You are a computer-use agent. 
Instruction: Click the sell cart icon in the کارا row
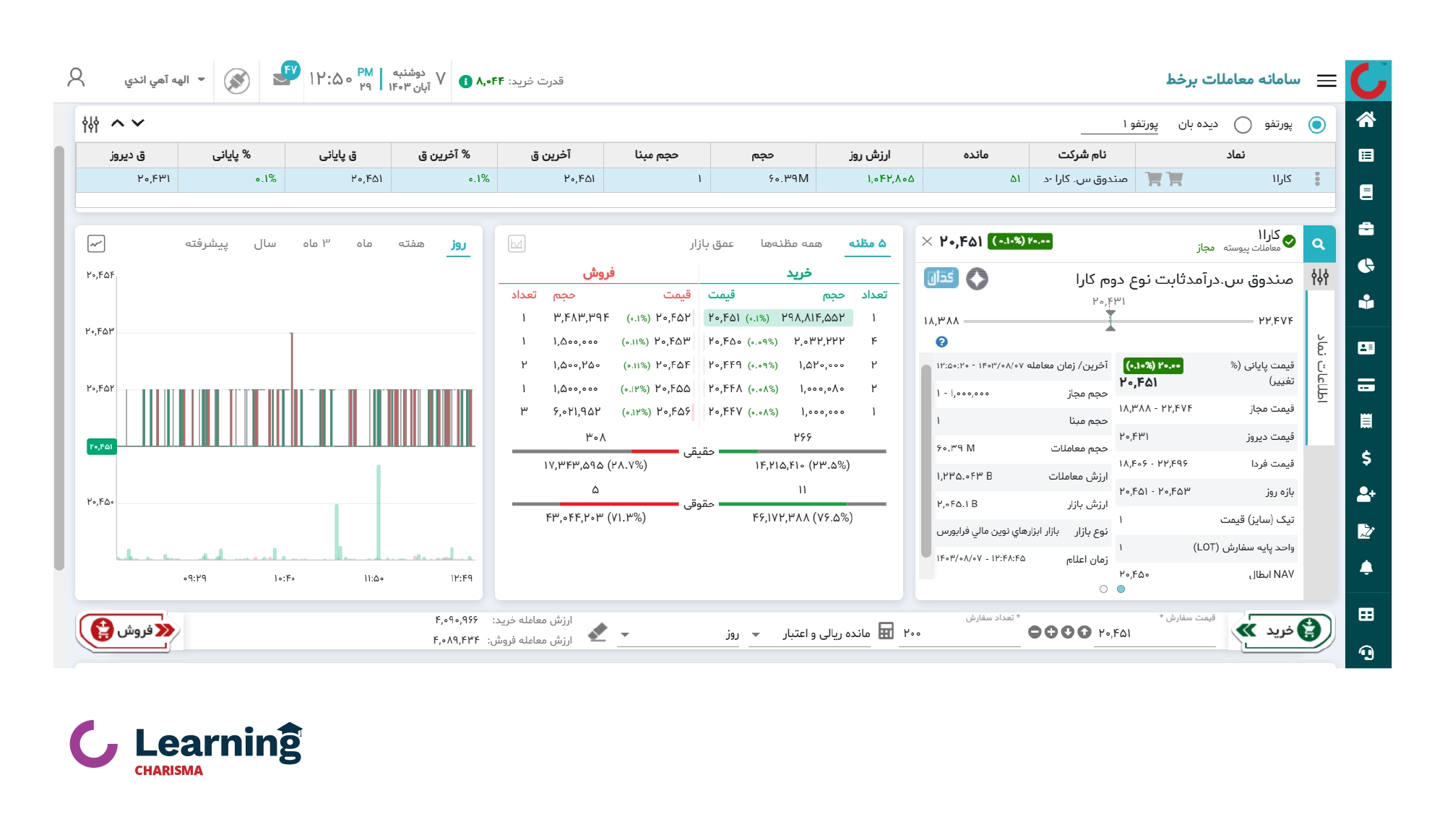click(x=1154, y=179)
